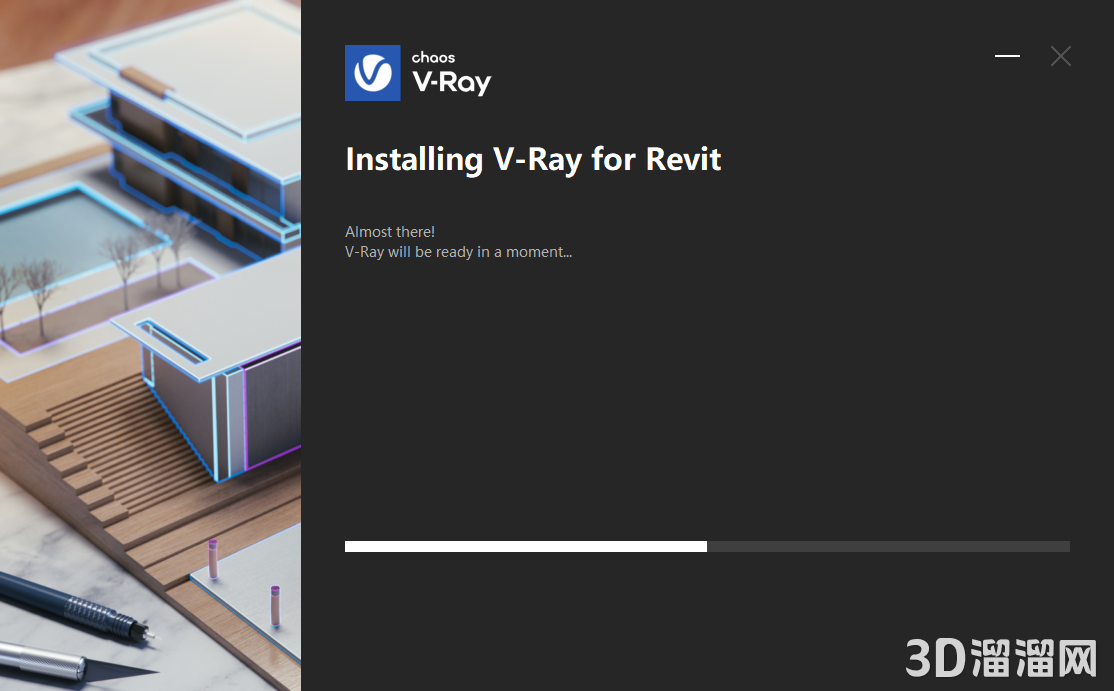
Task: Select the white V emblem in the logo
Action: point(373,72)
